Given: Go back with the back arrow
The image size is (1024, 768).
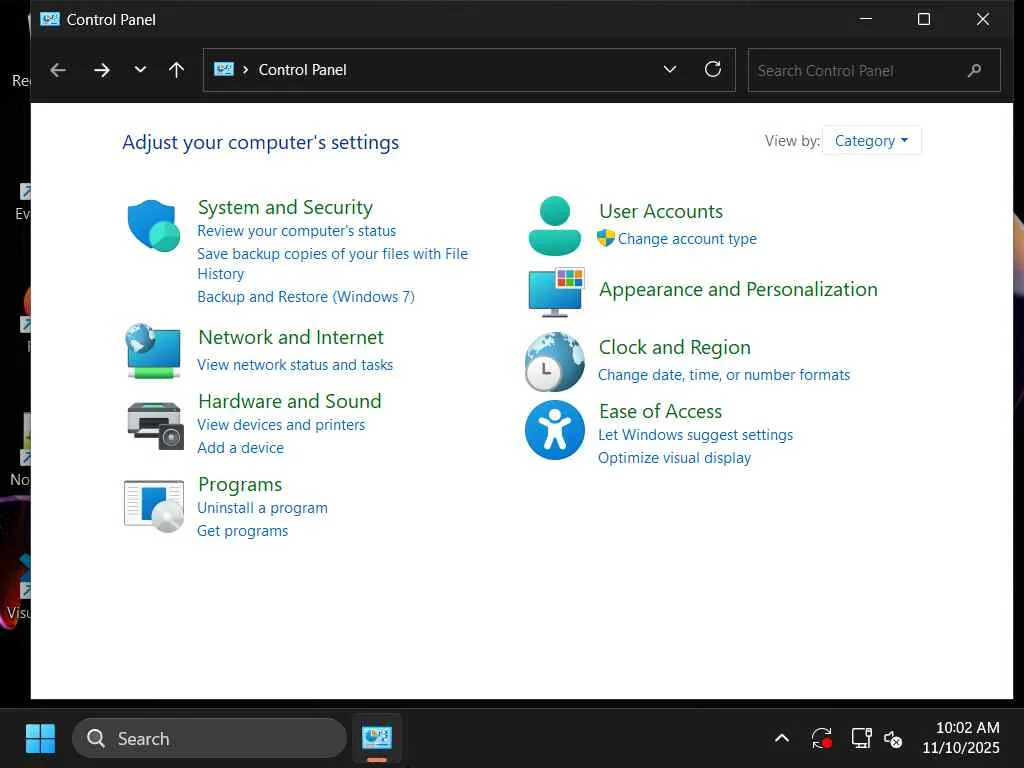Looking at the screenshot, I should (58, 70).
